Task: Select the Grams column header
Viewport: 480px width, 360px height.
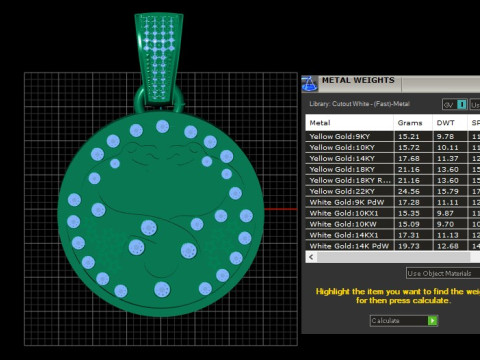Action: [413, 123]
